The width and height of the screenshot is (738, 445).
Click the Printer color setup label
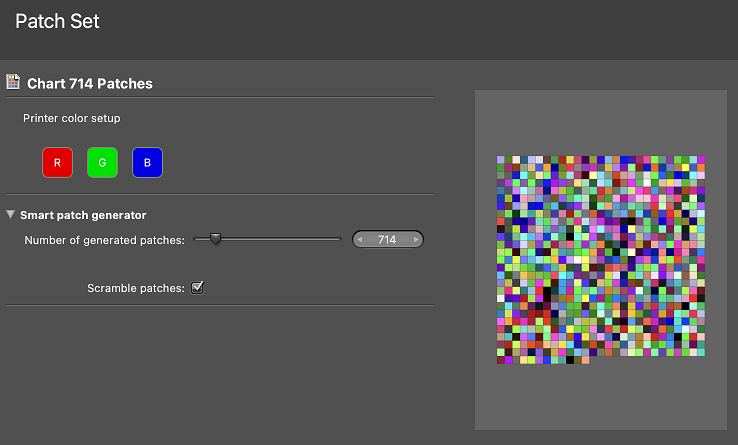point(72,118)
